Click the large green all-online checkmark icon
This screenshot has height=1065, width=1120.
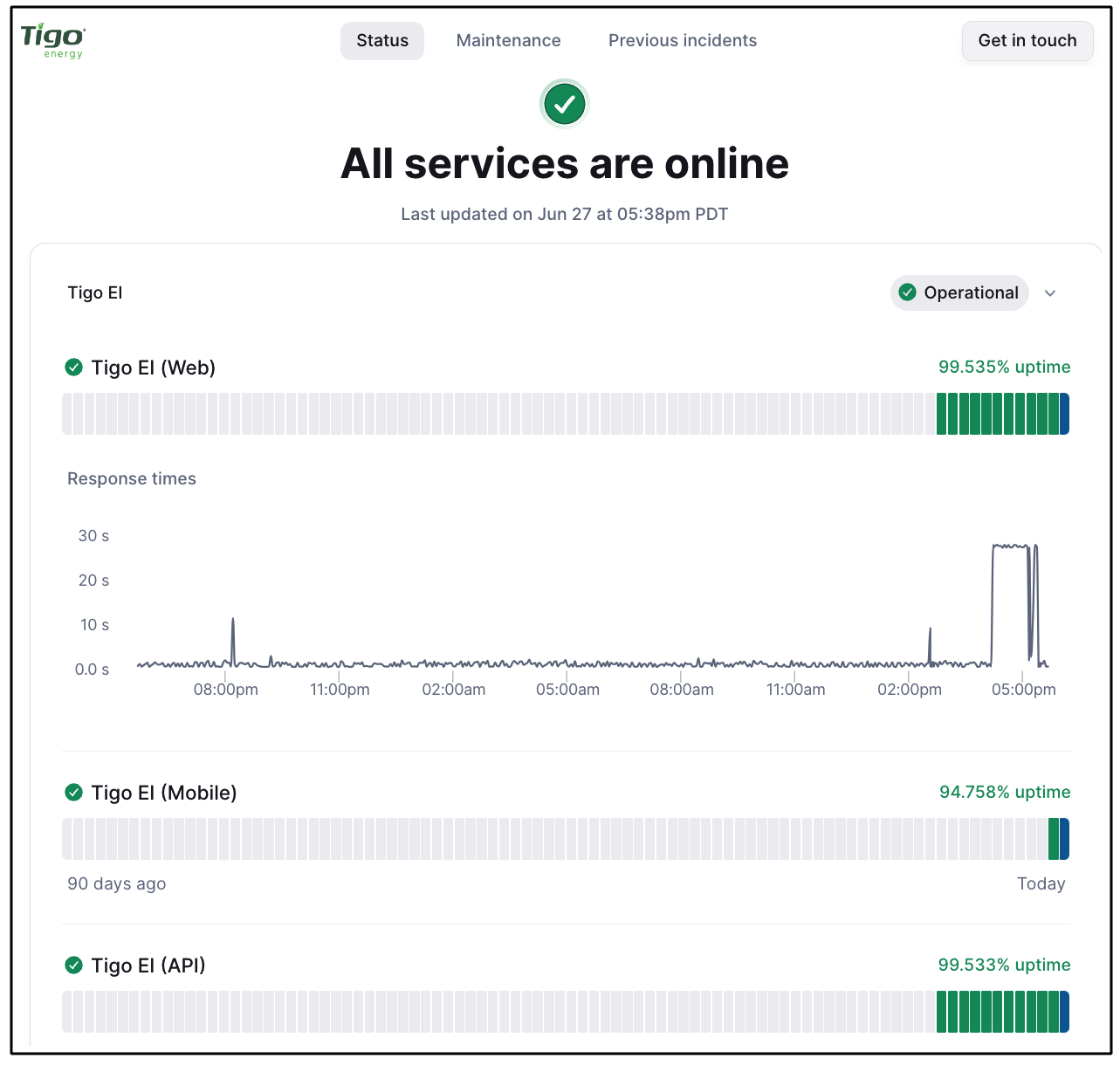point(565,104)
